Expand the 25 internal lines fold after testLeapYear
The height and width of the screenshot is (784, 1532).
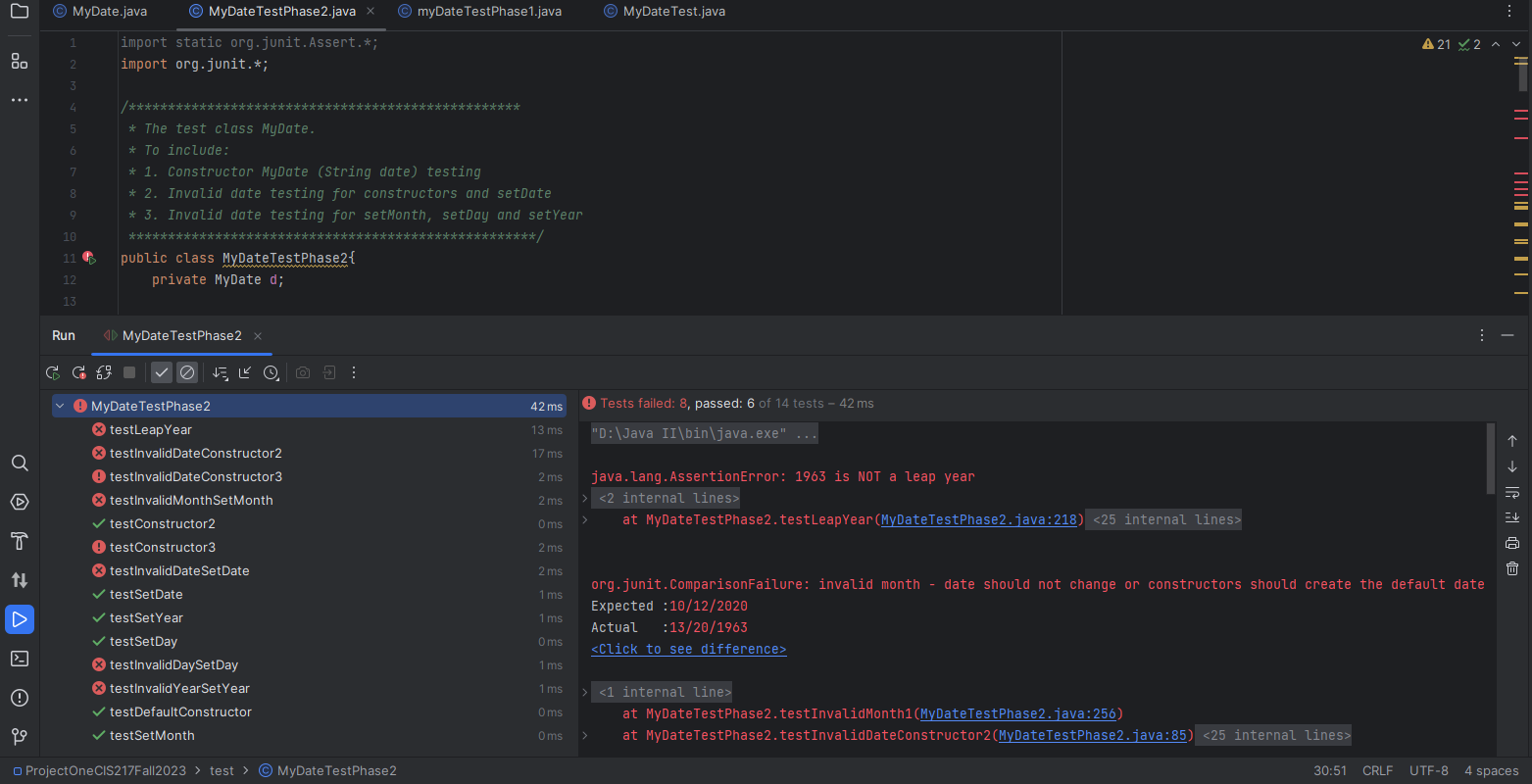tap(1165, 519)
